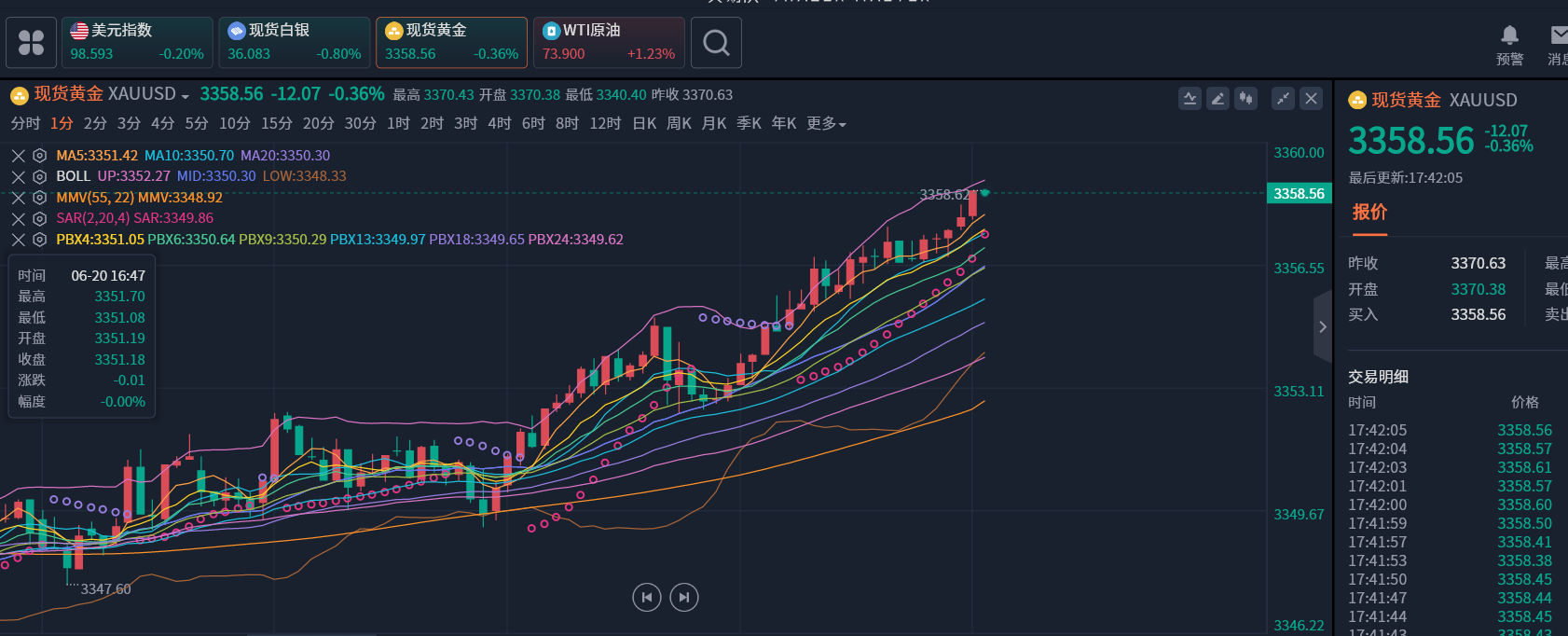Screen dimensions: 1568x636
Task: Open settings hexagon for PBX4 indicator
Action: [x=39, y=240]
